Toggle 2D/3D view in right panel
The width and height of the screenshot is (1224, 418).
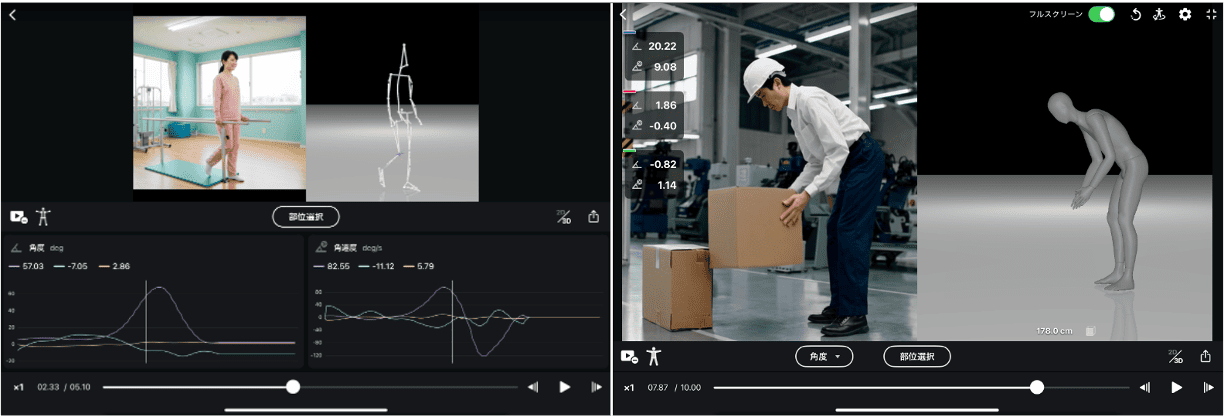point(1176,356)
